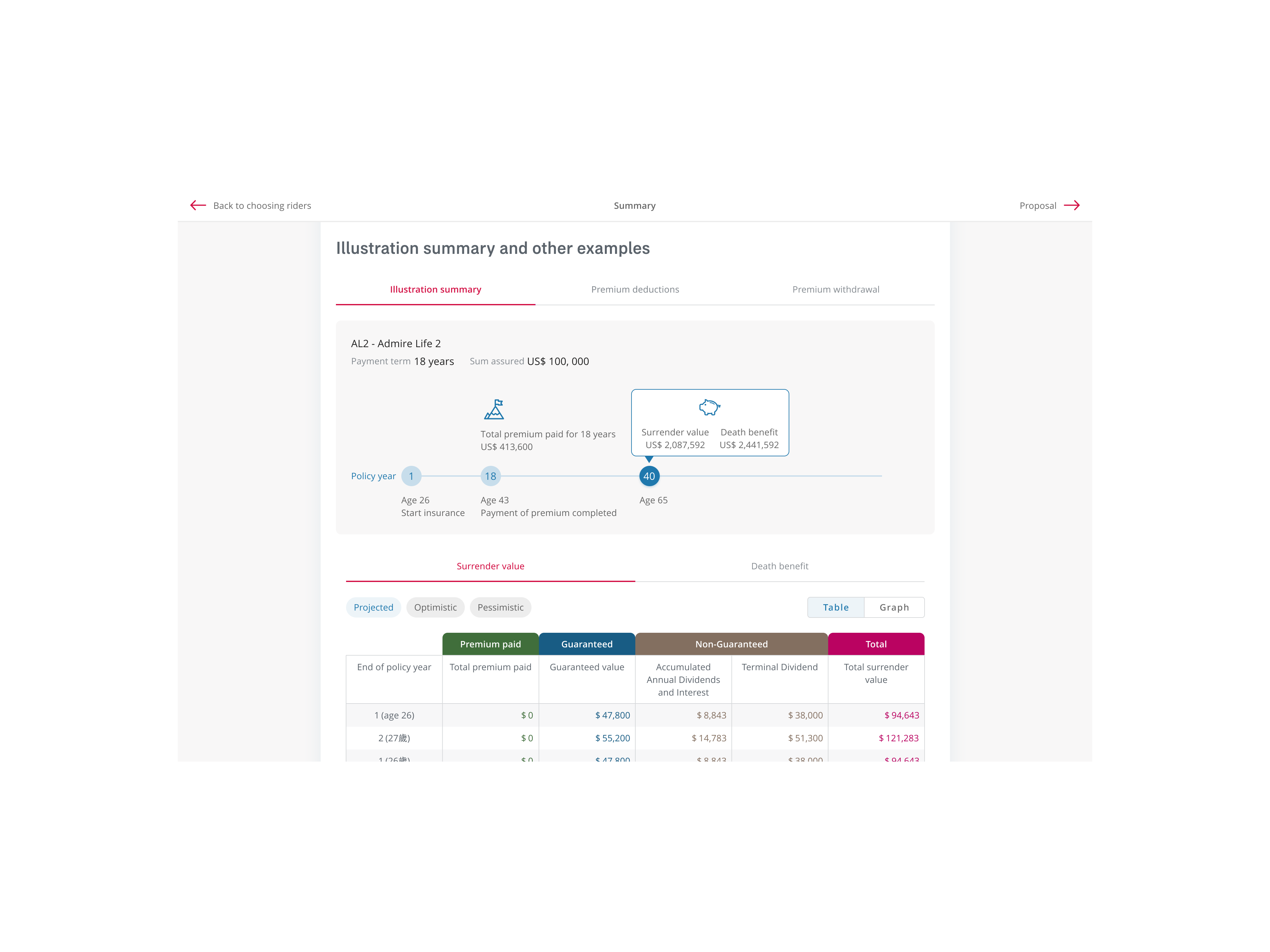Switch to Table view
Screen dimensions: 1270x952
pyautogui.click(x=835, y=607)
